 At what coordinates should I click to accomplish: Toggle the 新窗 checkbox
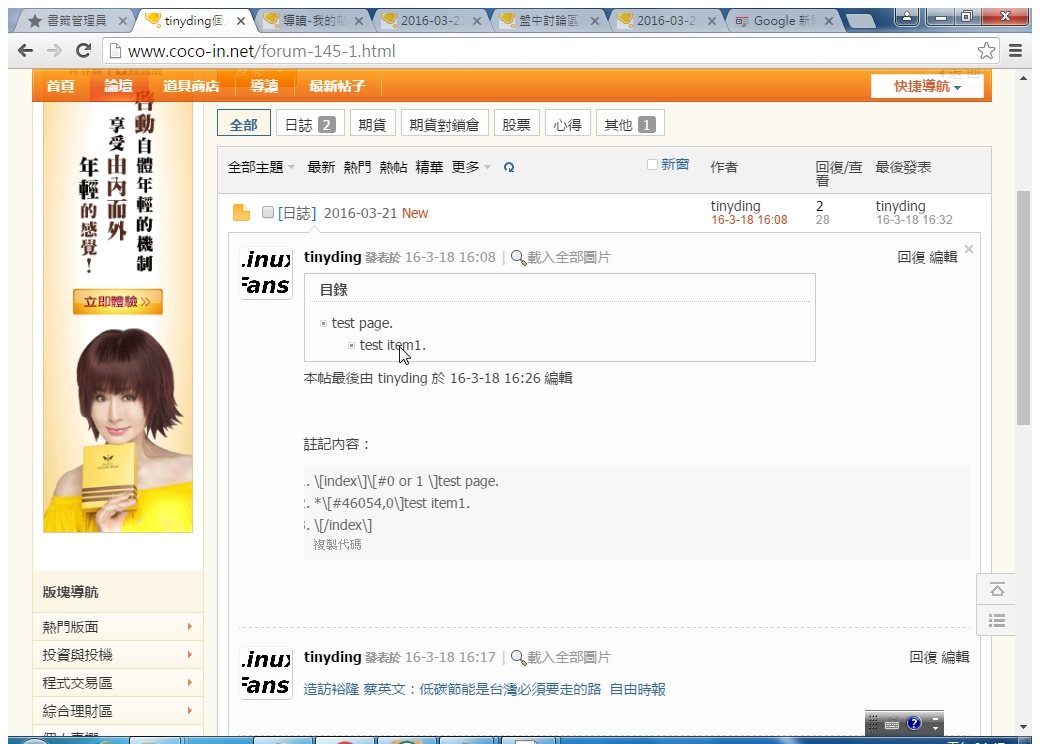pos(653,164)
